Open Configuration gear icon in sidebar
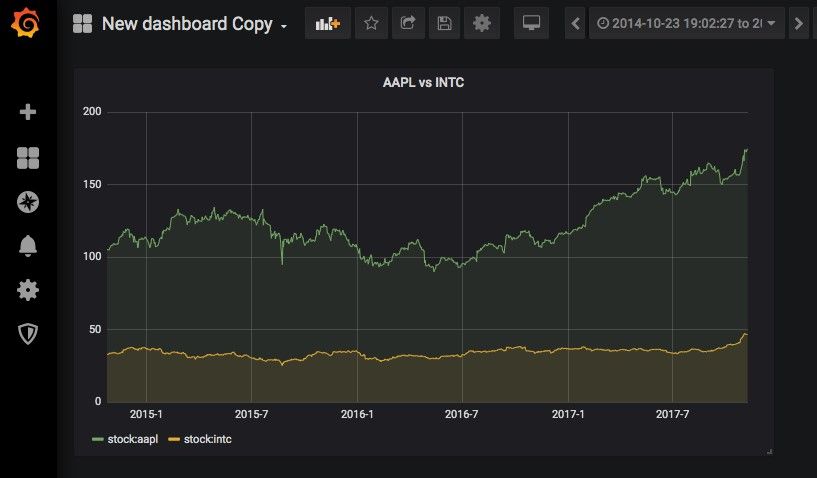This screenshot has height=478, width=817. 28,290
